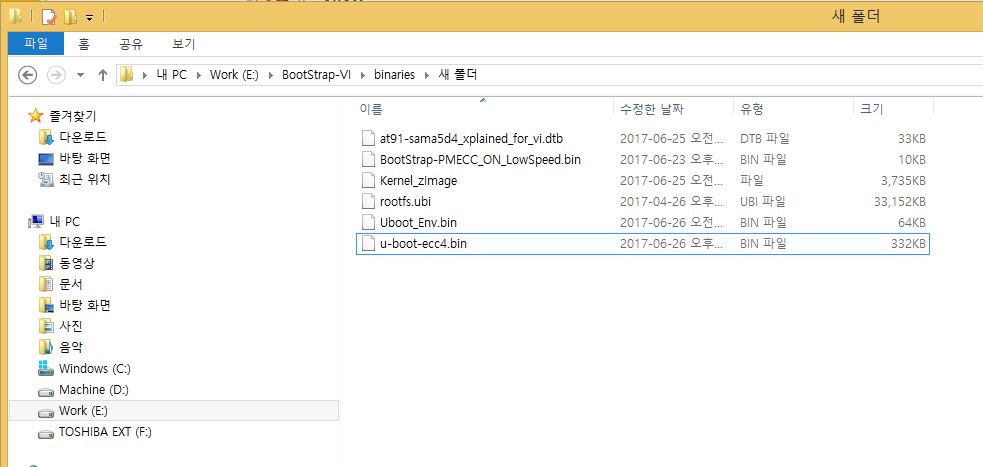Open the recent locations dropdown arrow
The width and height of the screenshot is (983, 467).
(x=79, y=75)
